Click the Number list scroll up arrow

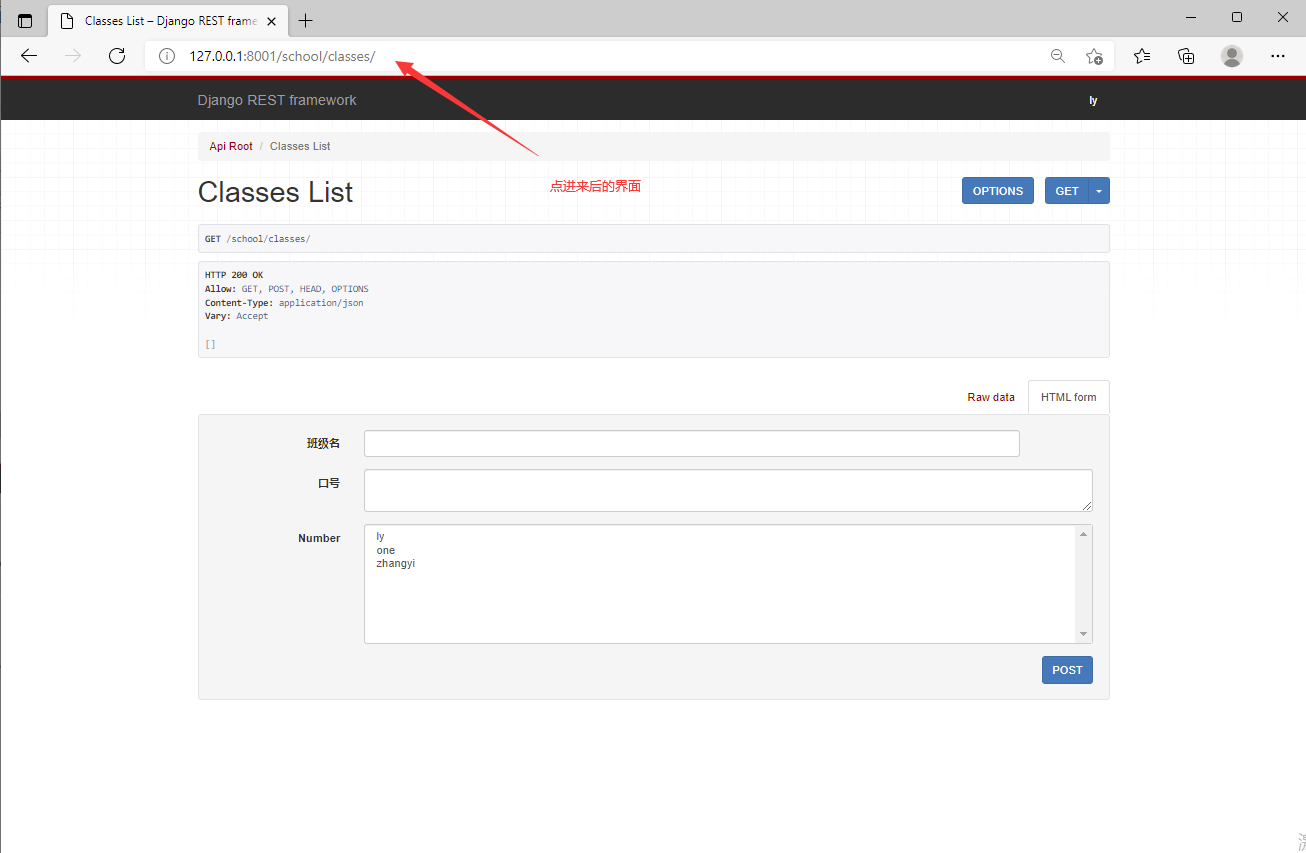[x=1083, y=534]
